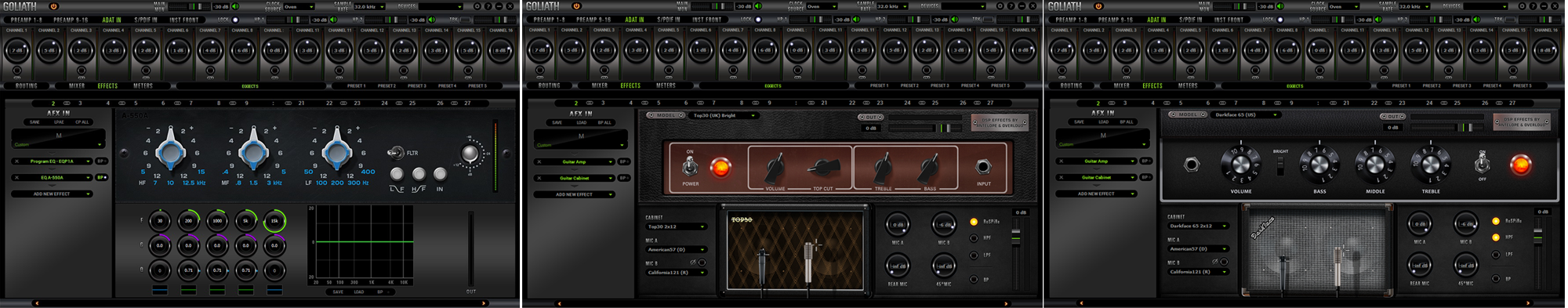
Task: Click Load under AFX IN in Top30 window
Action: (581, 122)
